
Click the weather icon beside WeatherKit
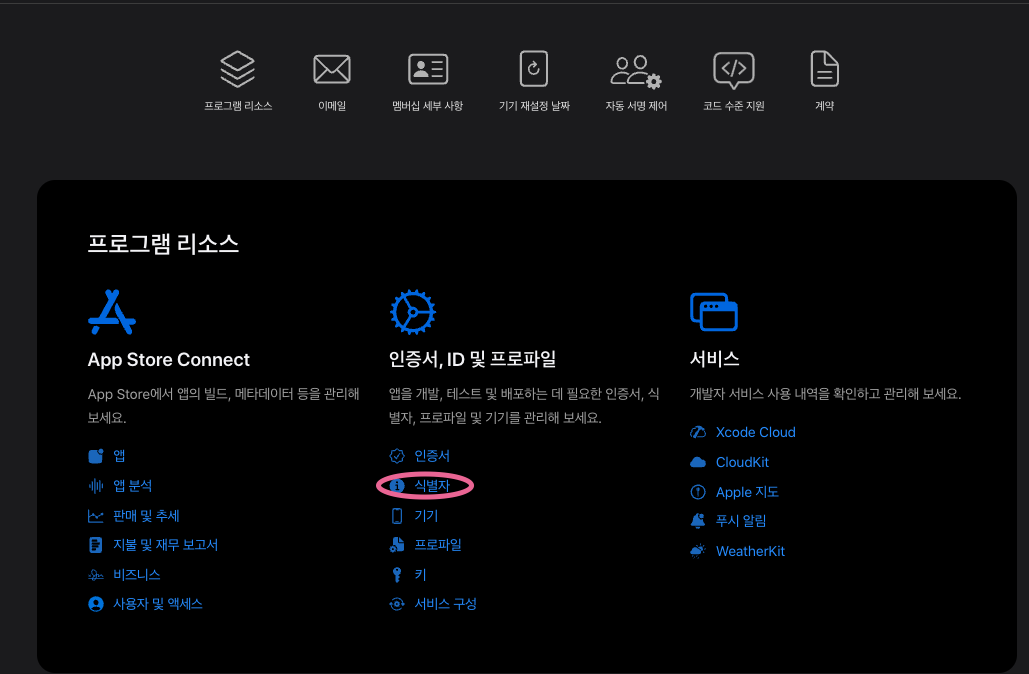(698, 551)
